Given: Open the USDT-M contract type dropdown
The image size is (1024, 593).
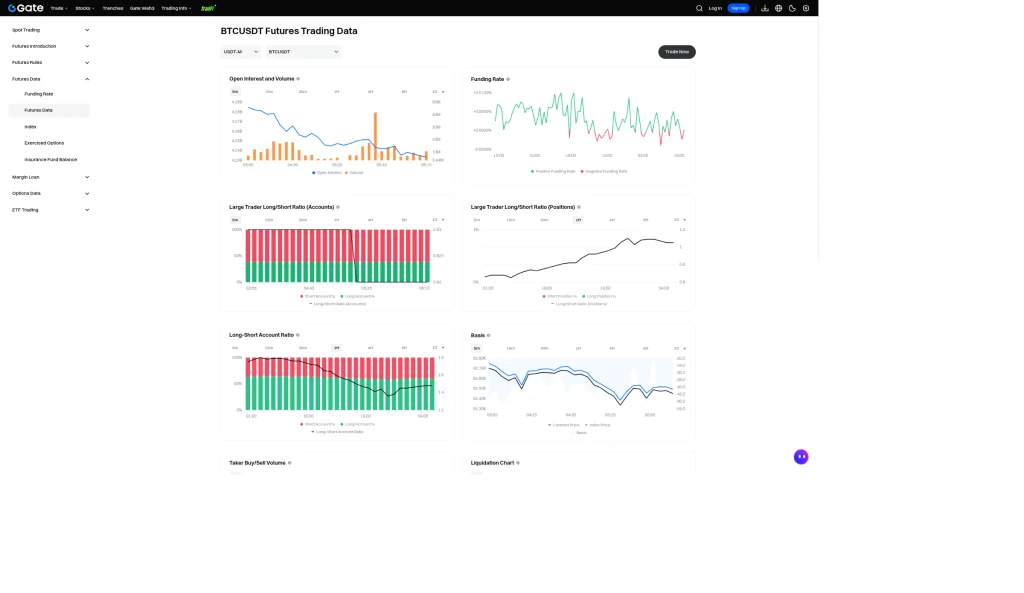Looking at the screenshot, I should 241,52.
